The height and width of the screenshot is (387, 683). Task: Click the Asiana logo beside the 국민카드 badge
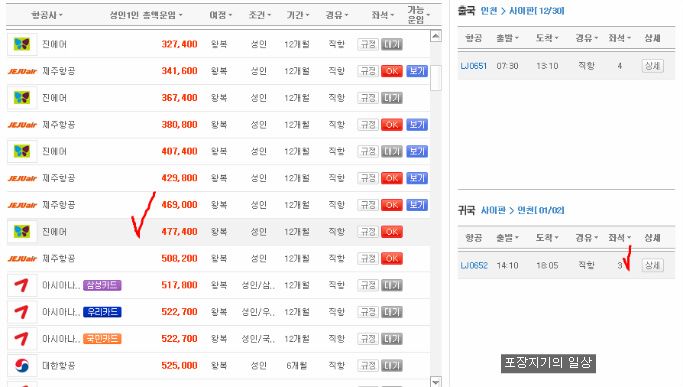(x=22, y=339)
